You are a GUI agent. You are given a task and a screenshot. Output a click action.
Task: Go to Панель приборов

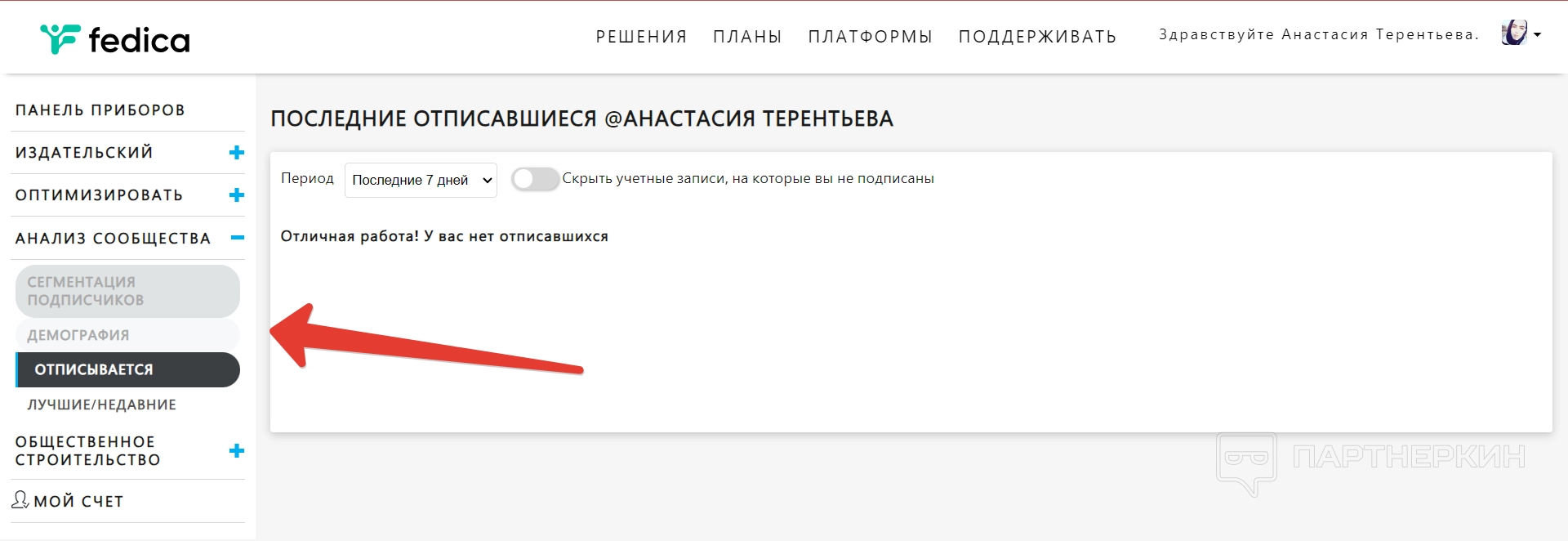tap(100, 110)
